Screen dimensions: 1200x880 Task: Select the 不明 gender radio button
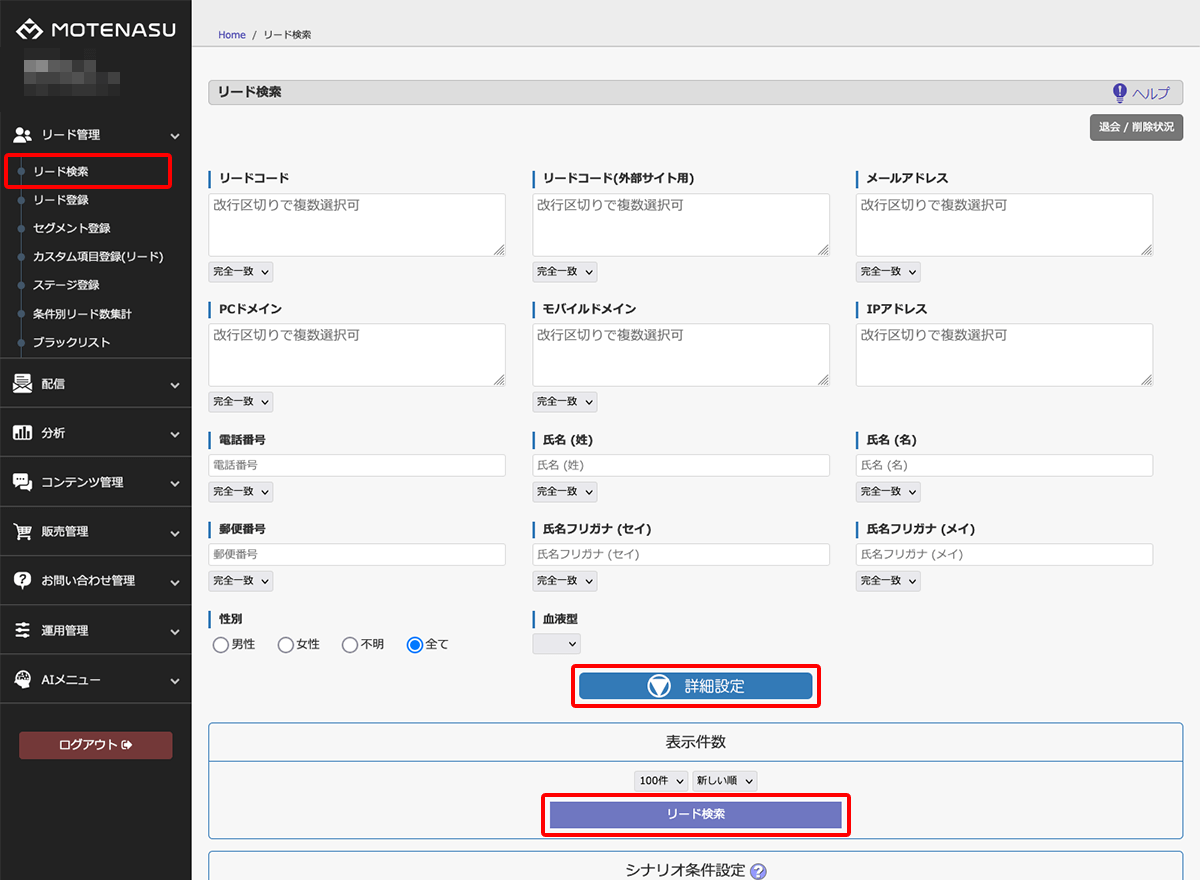pos(350,645)
